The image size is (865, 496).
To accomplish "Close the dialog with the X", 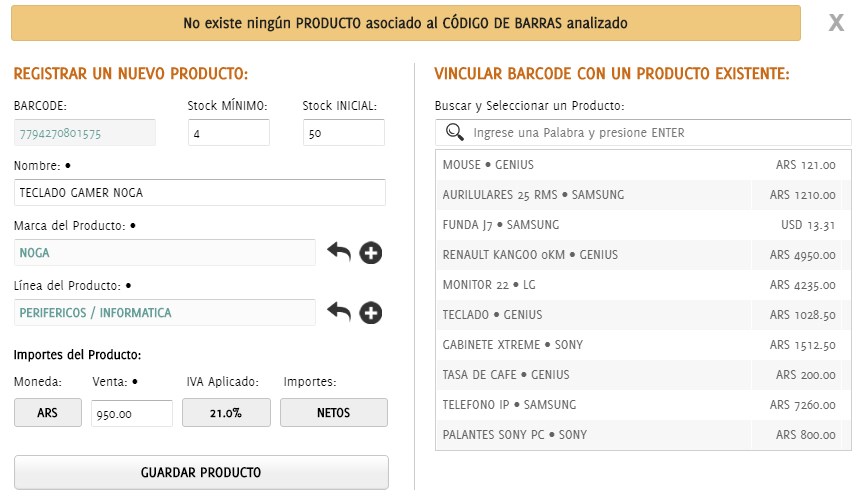I will click(x=836, y=22).
